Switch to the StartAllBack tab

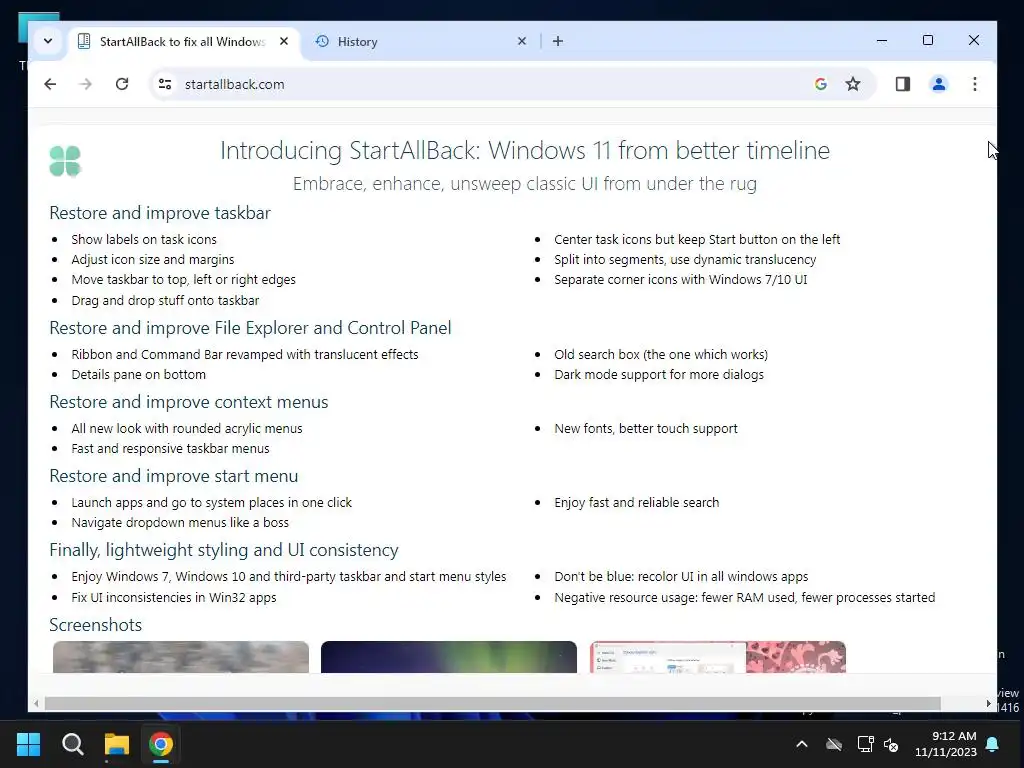click(182, 42)
